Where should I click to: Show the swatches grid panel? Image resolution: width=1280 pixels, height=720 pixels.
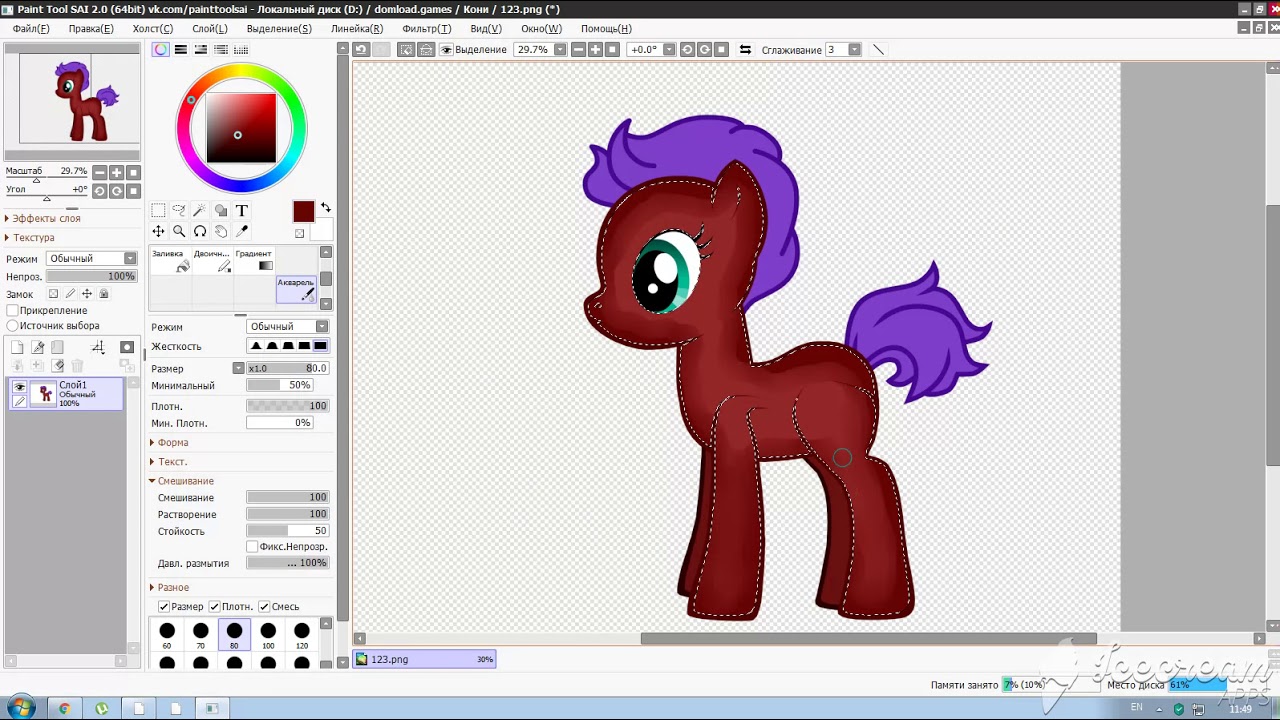pos(241,49)
